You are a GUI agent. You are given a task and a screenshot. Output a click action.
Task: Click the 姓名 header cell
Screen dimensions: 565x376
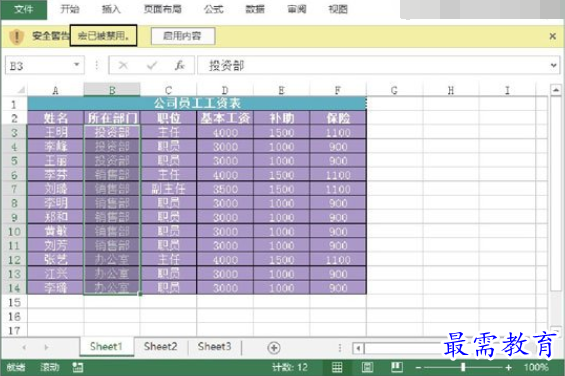[55, 118]
